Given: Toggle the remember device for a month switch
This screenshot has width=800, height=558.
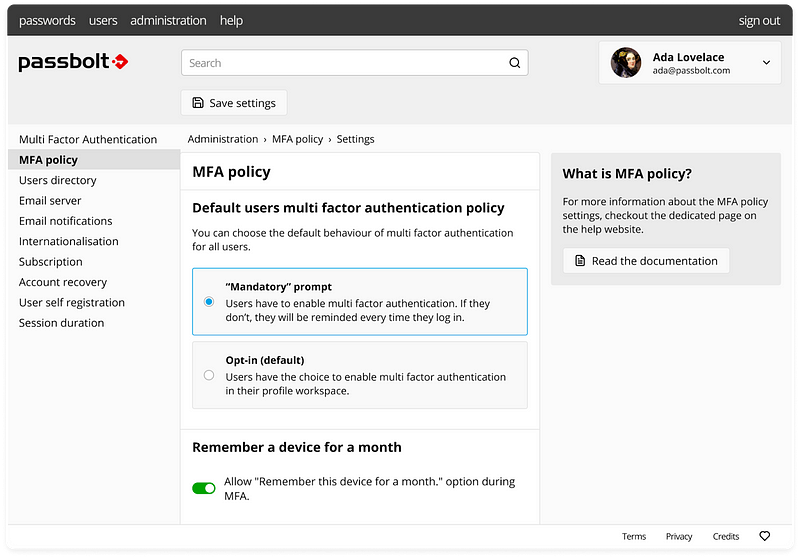Looking at the screenshot, I should (x=204, y=488).
